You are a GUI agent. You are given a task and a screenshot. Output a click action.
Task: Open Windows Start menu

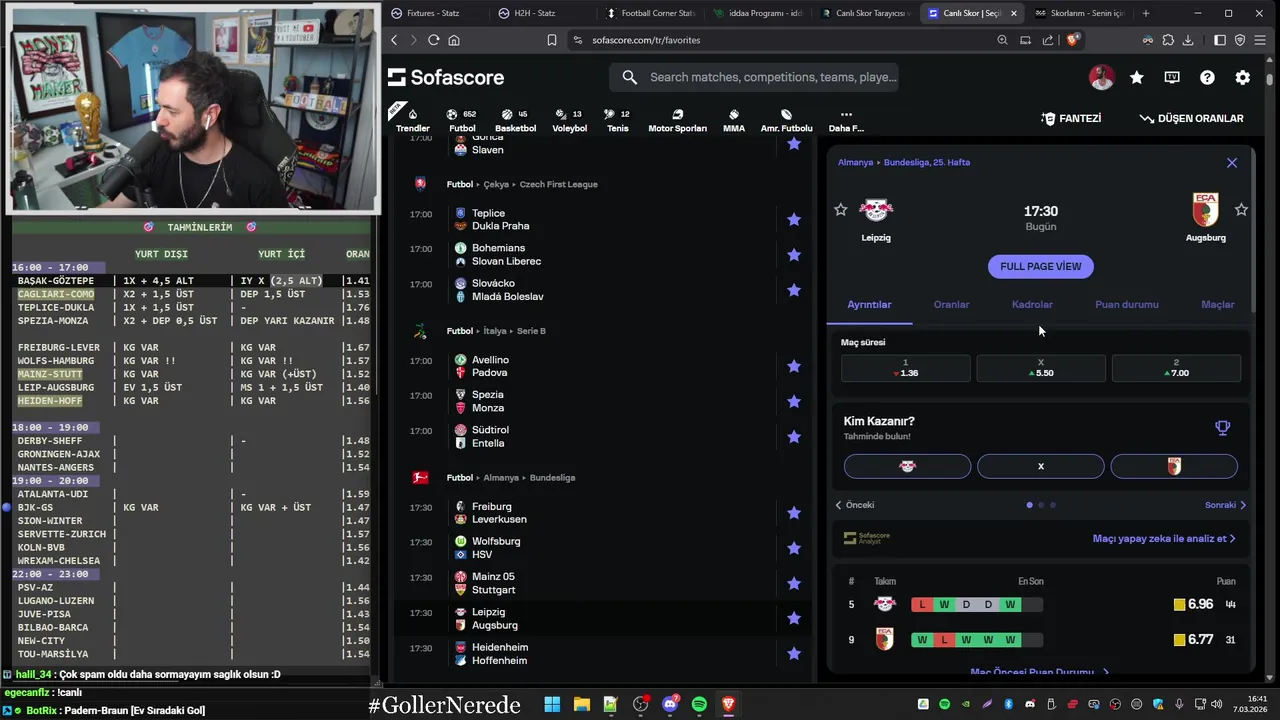tap(552, 705)
